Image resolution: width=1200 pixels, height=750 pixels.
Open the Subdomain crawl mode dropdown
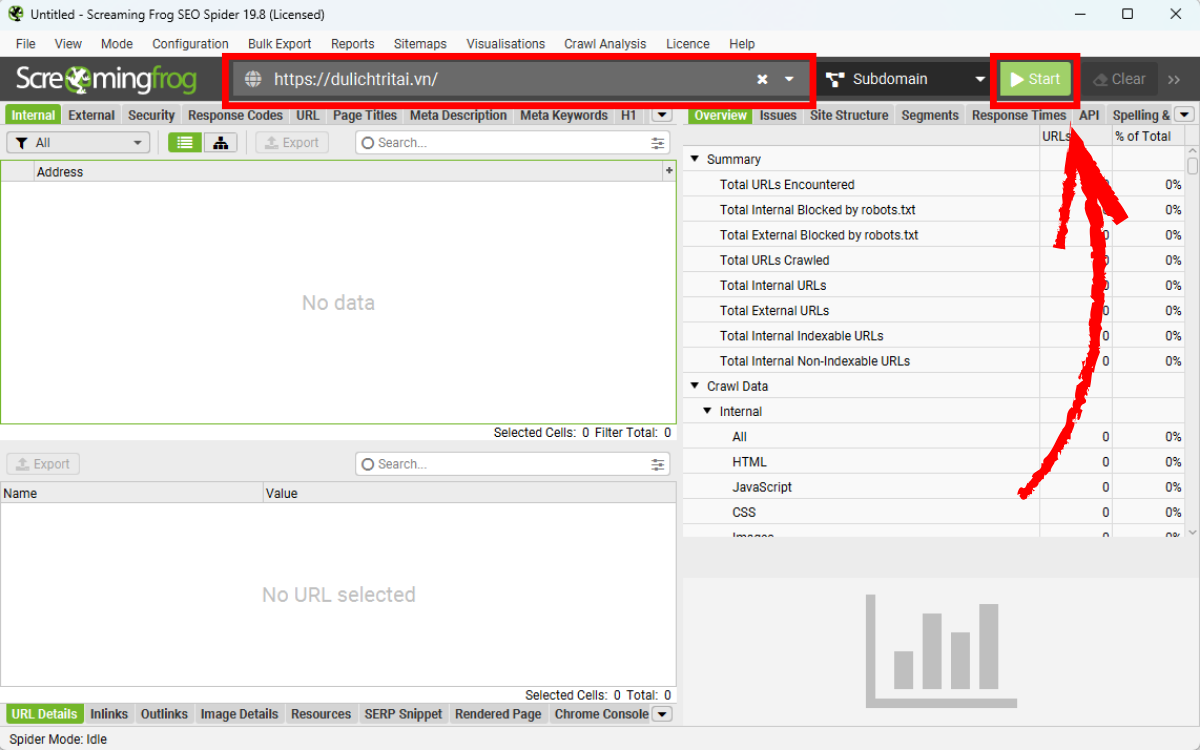[x=905, y=80]
